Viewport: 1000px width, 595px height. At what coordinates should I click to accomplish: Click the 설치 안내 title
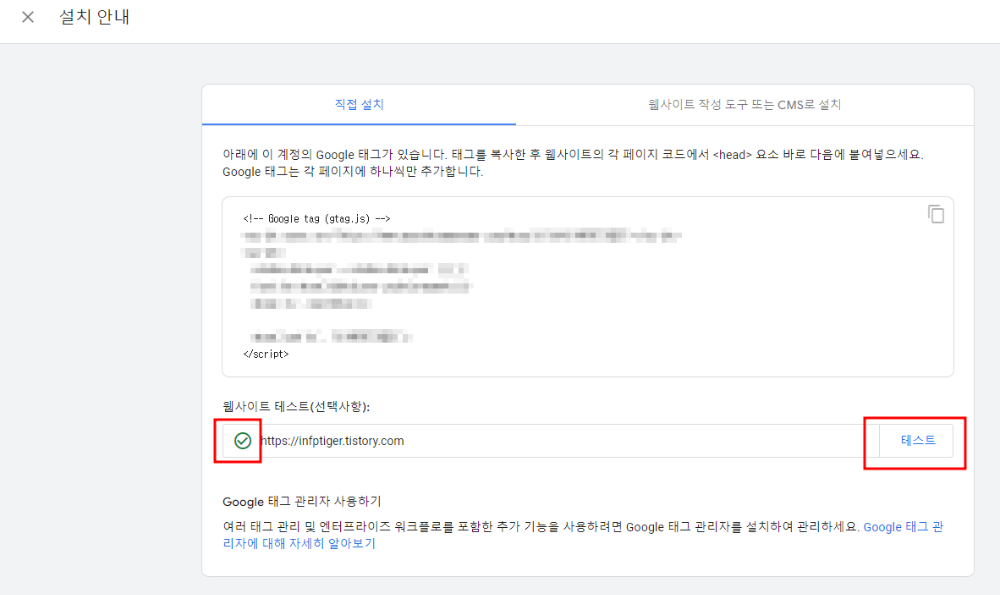pyautogui.click(x=94, y=17)
